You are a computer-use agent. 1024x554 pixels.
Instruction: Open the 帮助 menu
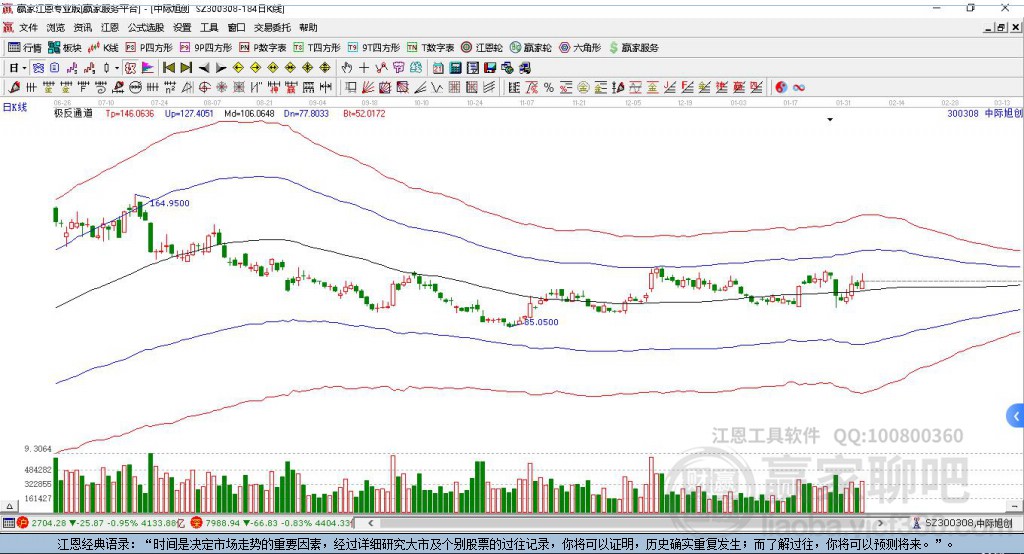tap(308, 27)
